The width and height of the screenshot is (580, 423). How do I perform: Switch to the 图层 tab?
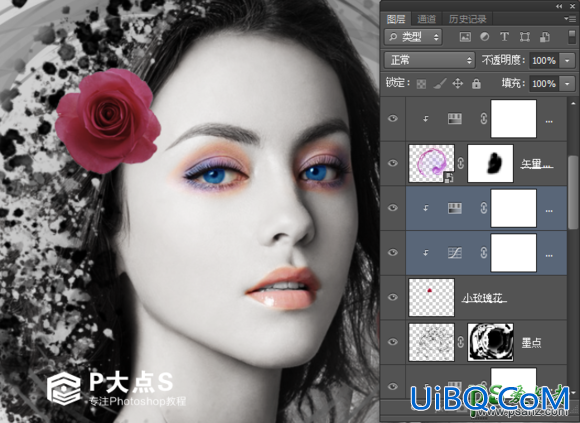click(x=396, y=19)
